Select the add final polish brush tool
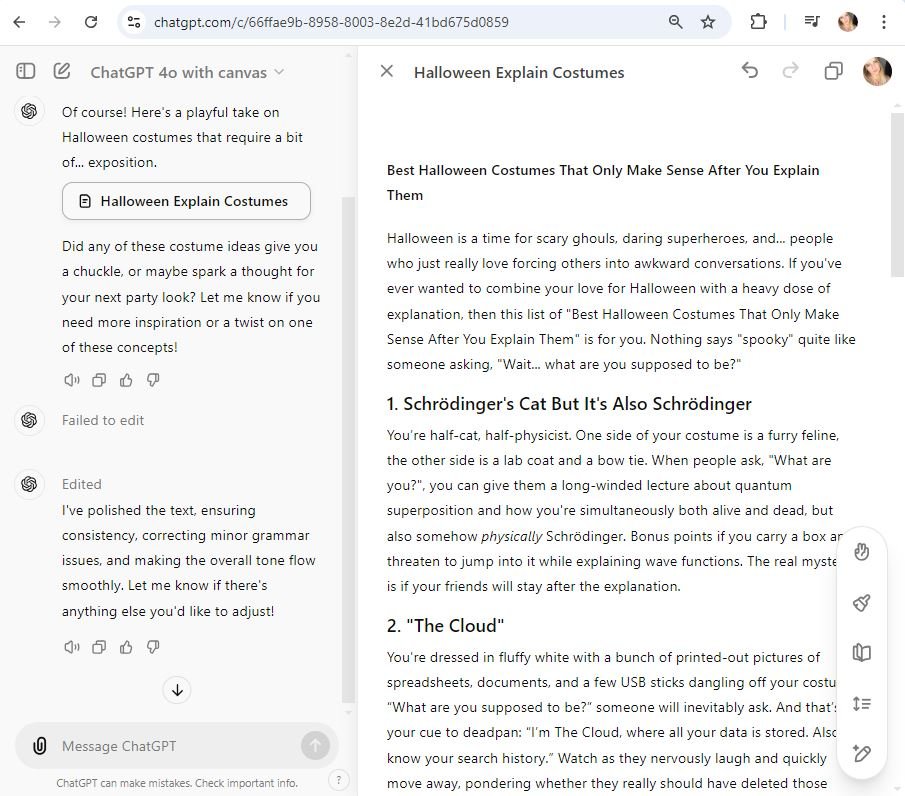Screen dimensions: 905x796 [x=862, y=602]
